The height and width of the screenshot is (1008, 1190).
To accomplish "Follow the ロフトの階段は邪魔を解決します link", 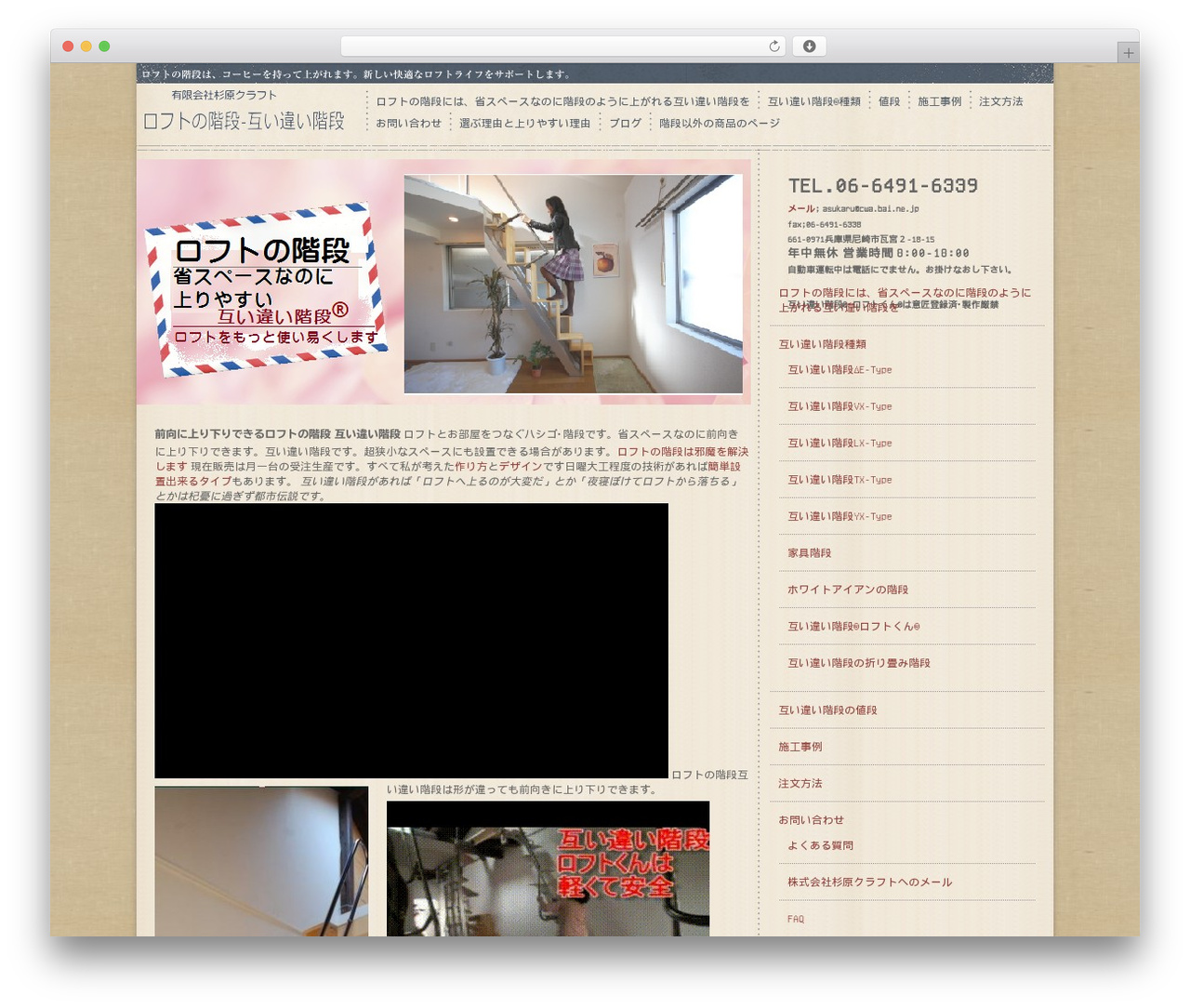I will click(x=451, y=458).
